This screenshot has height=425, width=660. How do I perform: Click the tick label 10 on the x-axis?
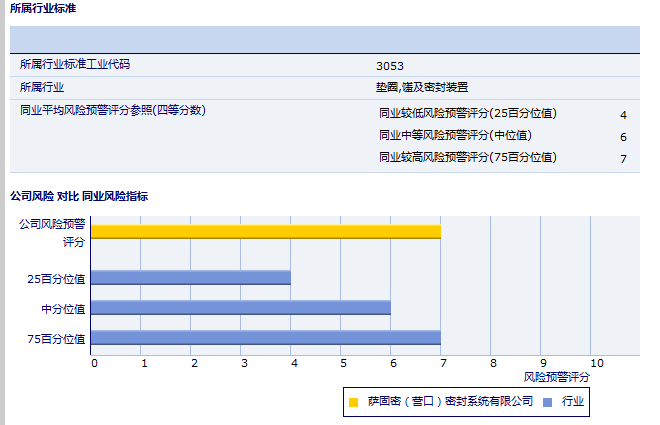pyautogui.click(x=596, y=362)
